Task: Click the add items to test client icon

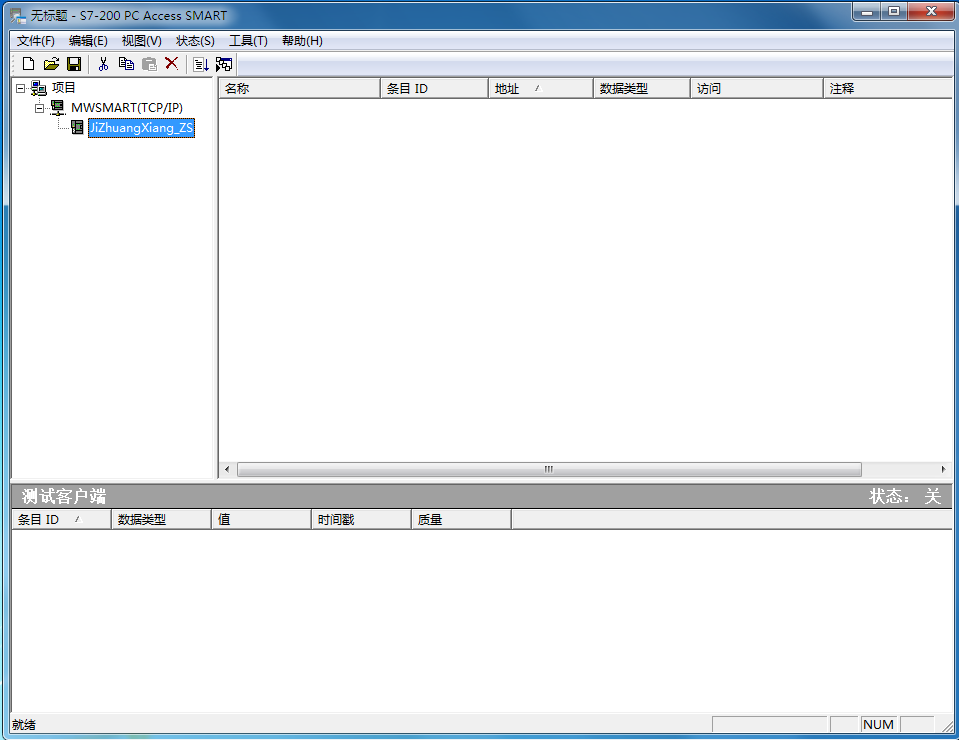Action: click(201, 64)
